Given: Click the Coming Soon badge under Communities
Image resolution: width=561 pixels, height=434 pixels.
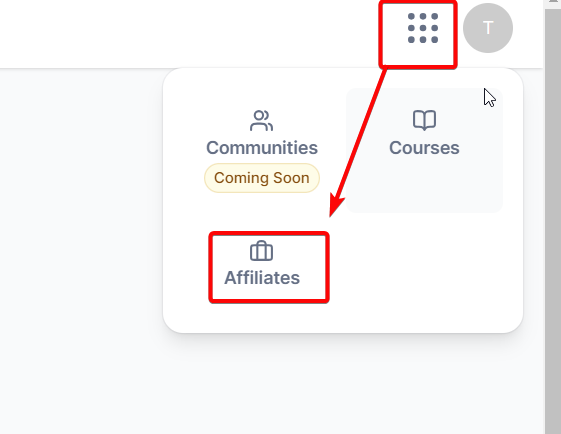Looking at the screenshot, I should point(262,178).
